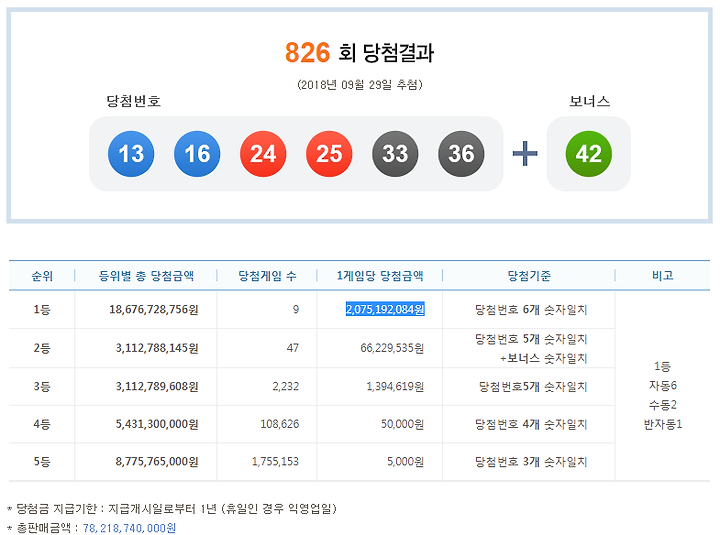Click total prize 18,676,728,756원
The width and height of the screenshot is (720, 535).
point(153,310)
